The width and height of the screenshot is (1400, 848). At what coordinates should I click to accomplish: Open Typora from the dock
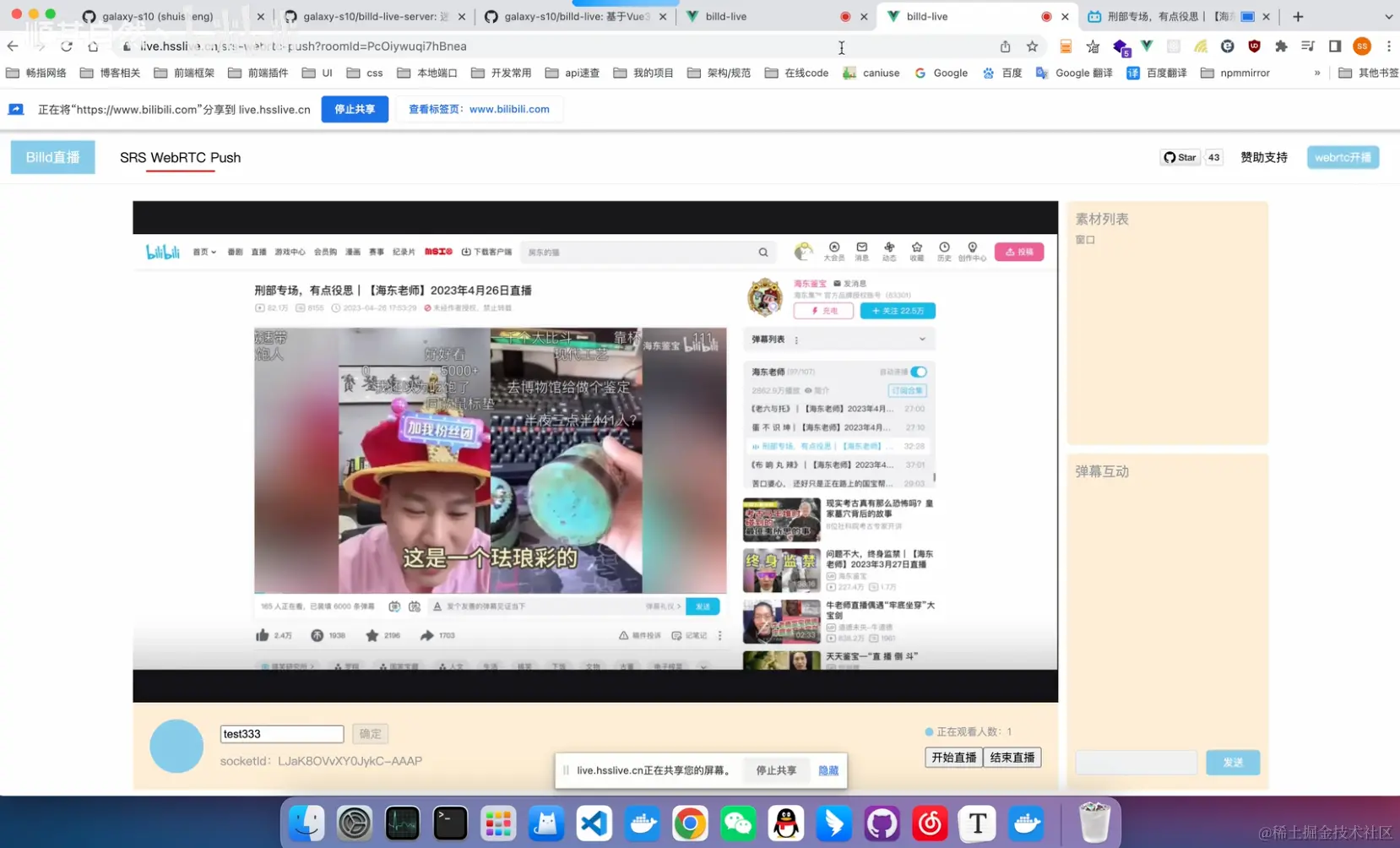point(978,823)
